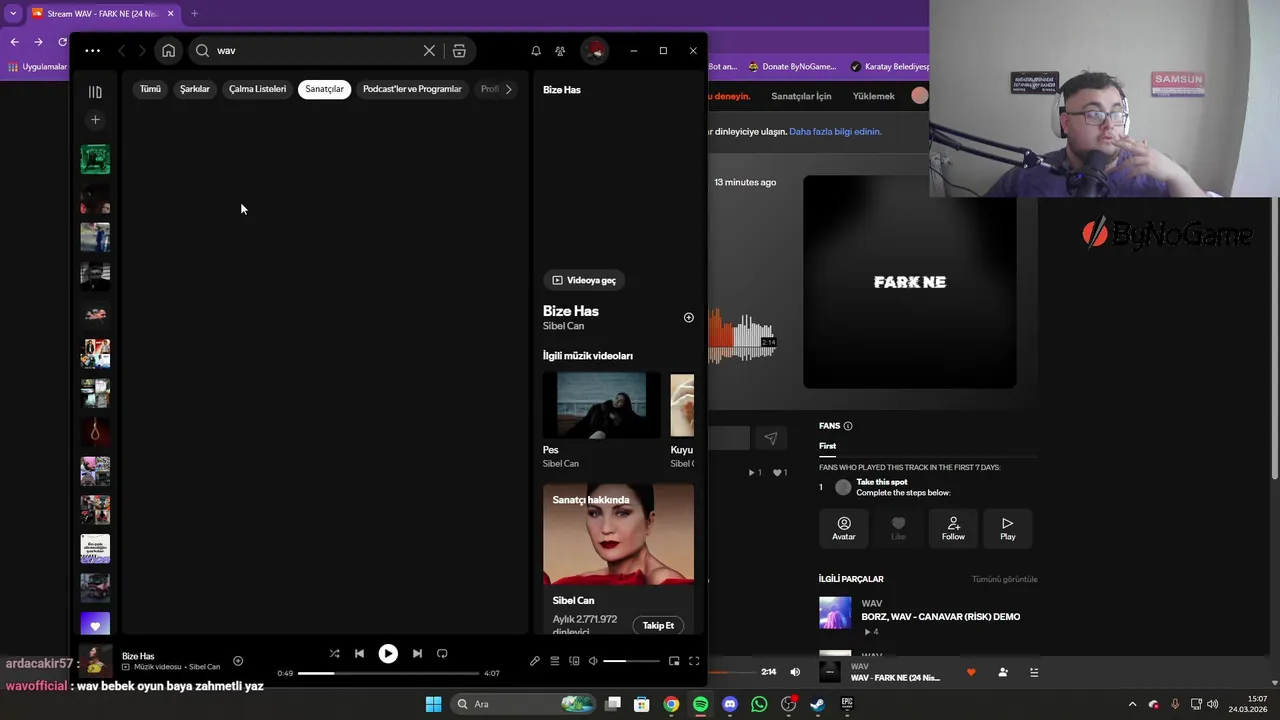1280x720 pixels.
Task: Open Connect to a device icon
Action: [574, 661]
